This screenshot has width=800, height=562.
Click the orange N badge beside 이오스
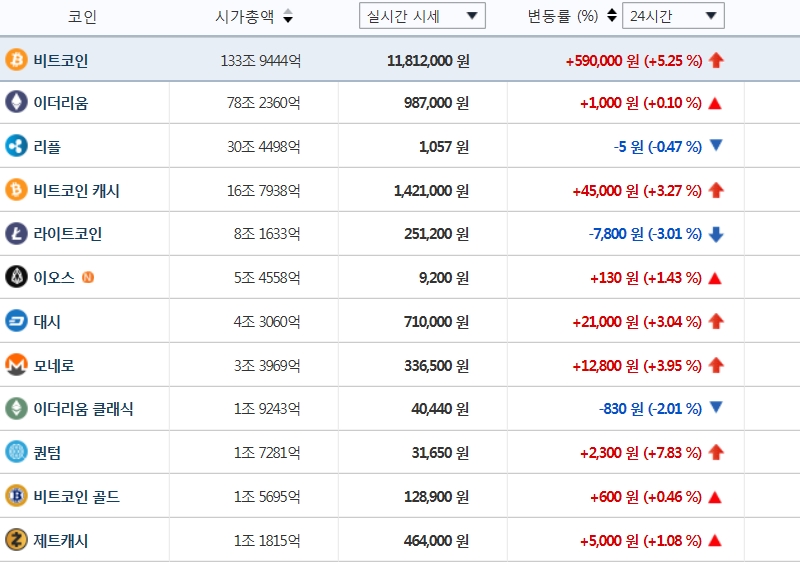(88, 277)
